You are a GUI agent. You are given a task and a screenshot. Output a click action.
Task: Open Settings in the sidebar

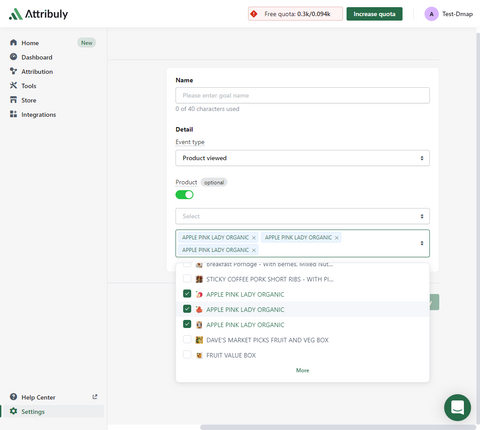coord(33,412)
